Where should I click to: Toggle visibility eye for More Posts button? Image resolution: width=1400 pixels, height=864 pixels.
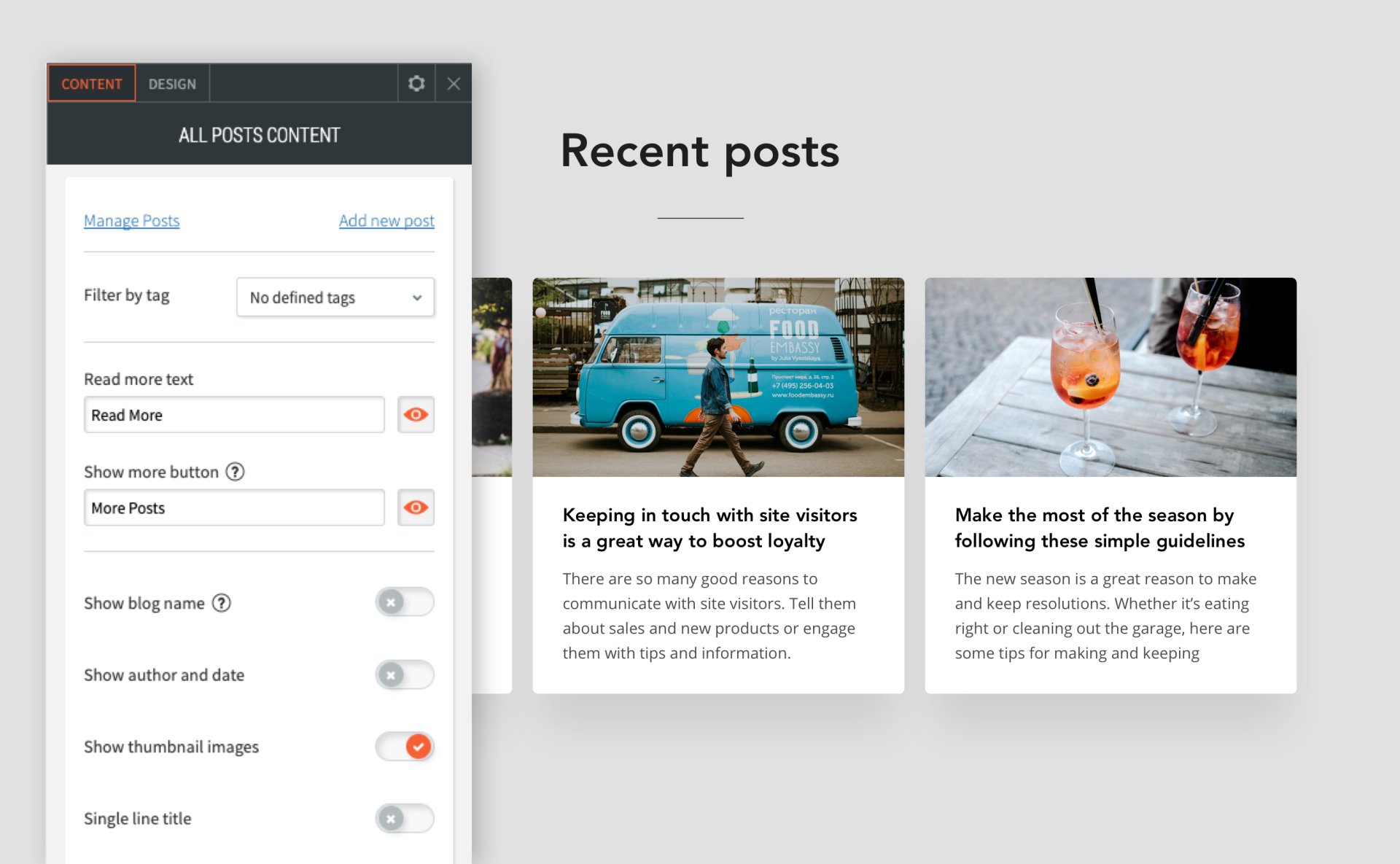coord(416,507)
